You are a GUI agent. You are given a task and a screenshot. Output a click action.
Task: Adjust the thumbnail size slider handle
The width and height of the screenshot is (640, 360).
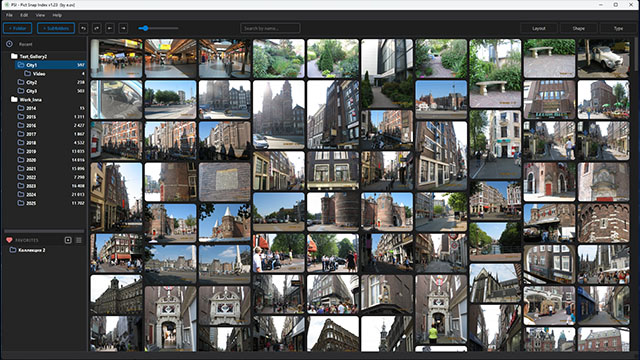pos(145,28)
